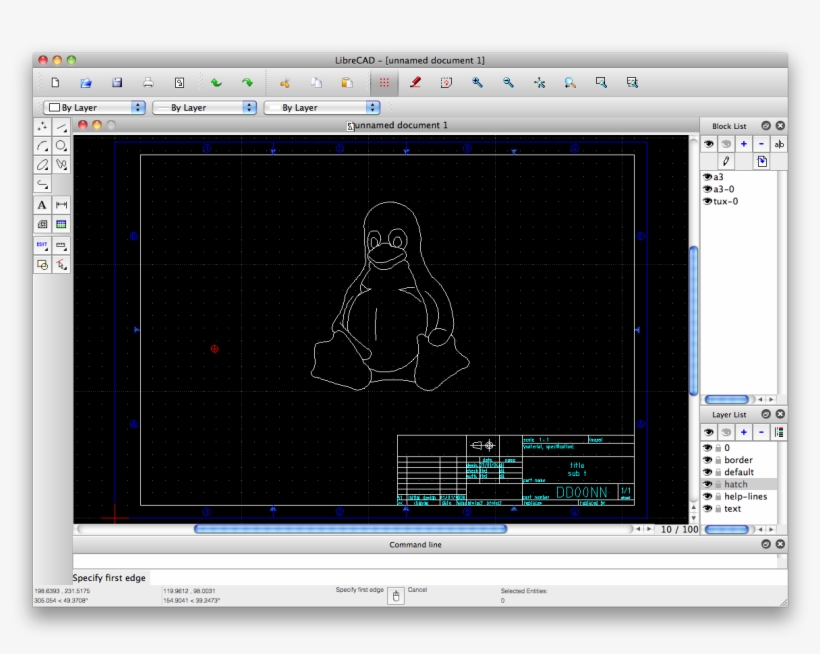Image resolution: width=820 pixels, height=654 pixels.
Task: Open the Arcs tool menu
Action: 42,145
